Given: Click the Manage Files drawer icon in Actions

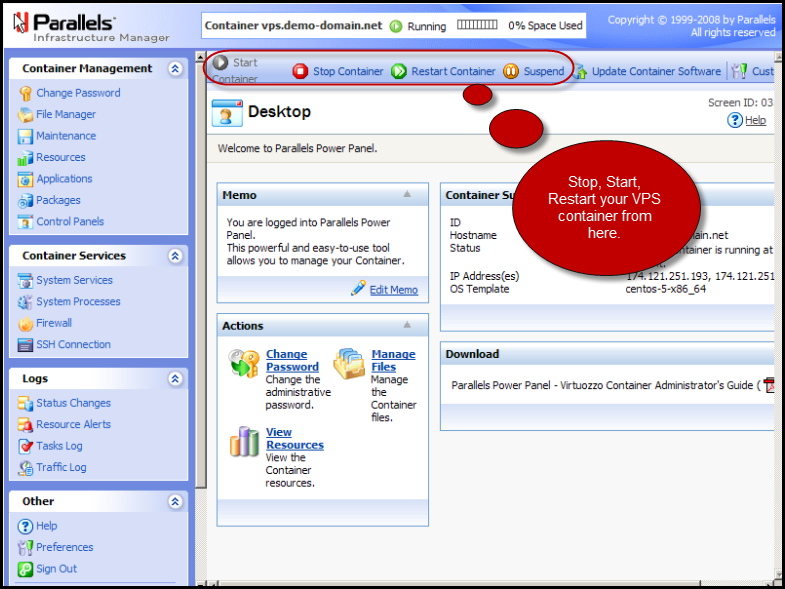Looking at the screenshot, I should (349, 364).
